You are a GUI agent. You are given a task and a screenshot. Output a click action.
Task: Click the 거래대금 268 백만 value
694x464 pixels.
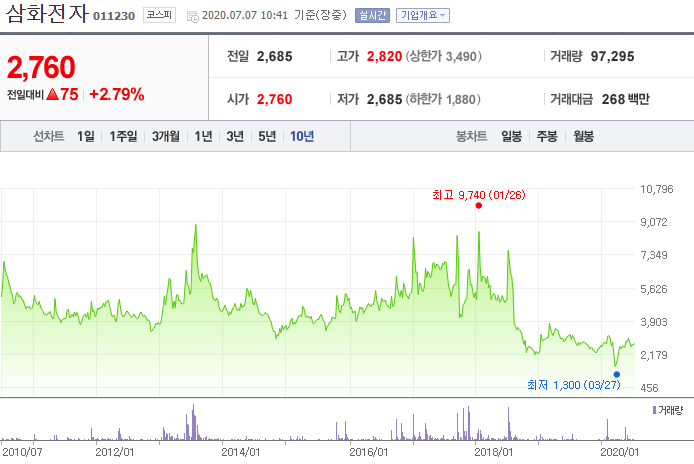[x=625, y=99]
